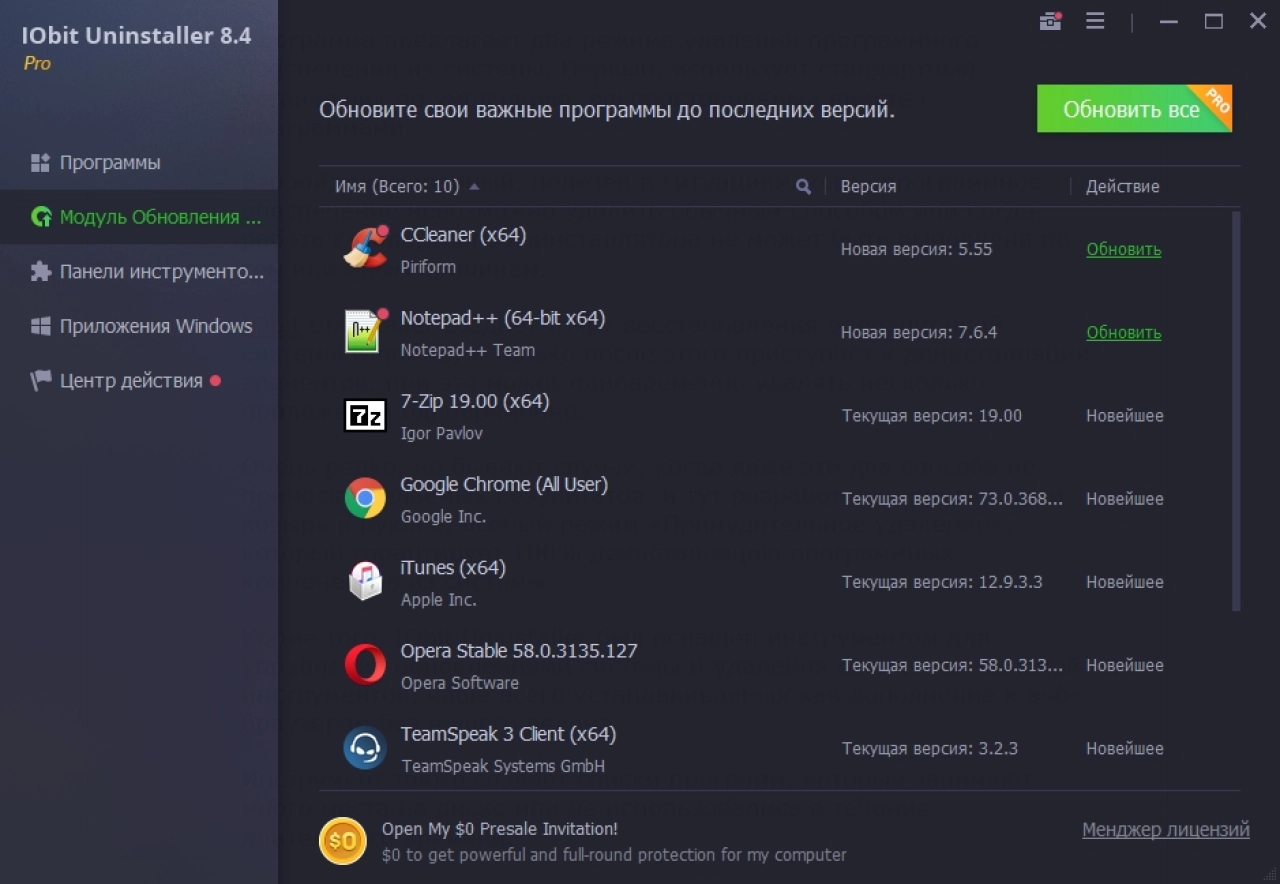
Task: Select Opera Stable 58.0.3135.127 name
Action: click(x=519, y=650)
